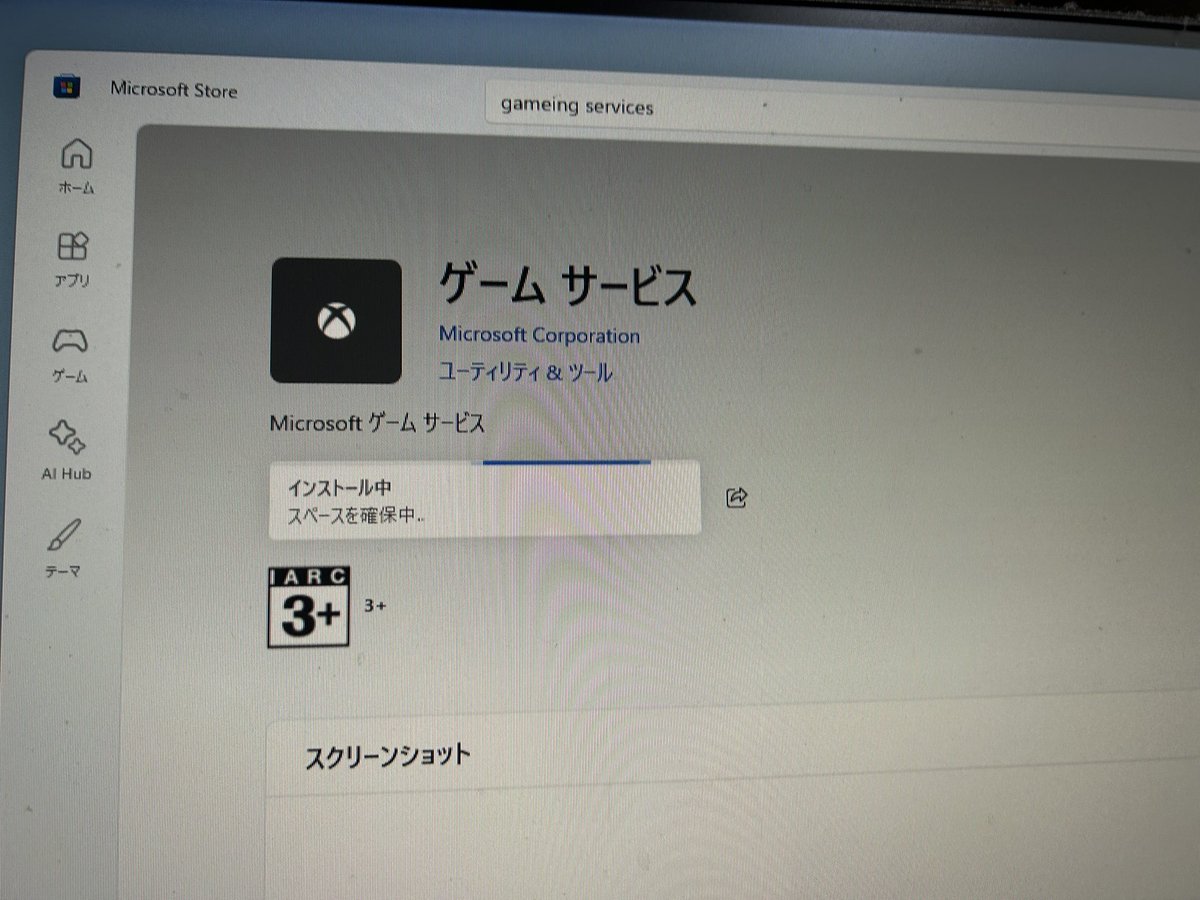The image size is (1200, 900).
Task: Click the 'Microsoft ゲーム サービス' description text
Action: [377, 423]
